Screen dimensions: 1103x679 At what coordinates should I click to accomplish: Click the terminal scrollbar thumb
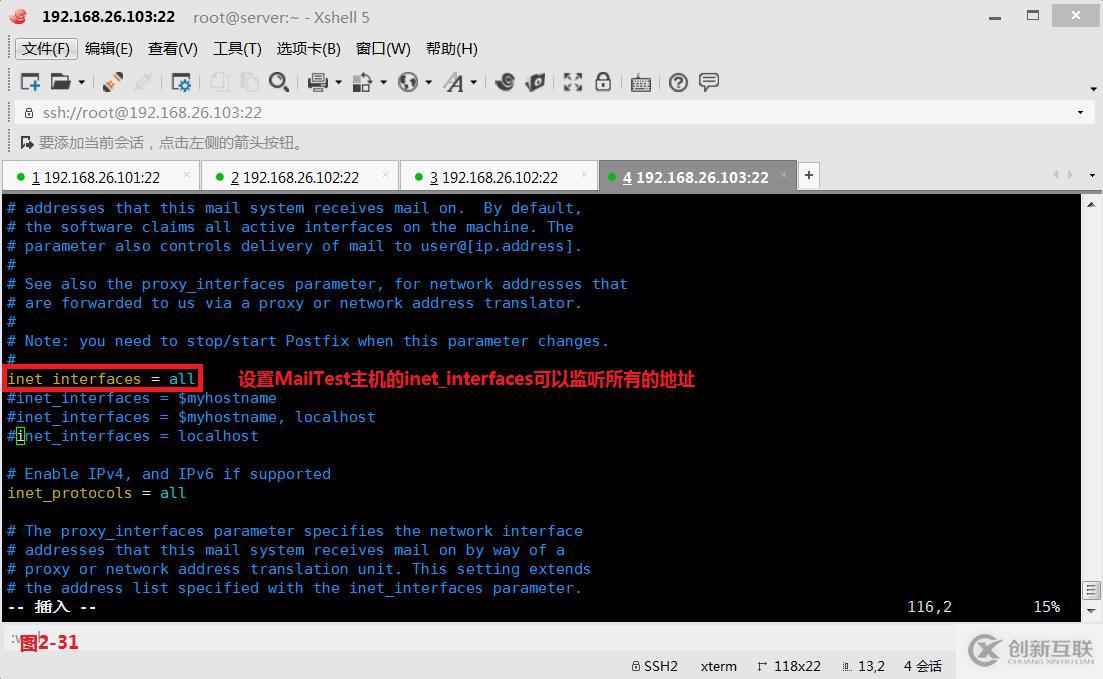[x=1091, y=590]
